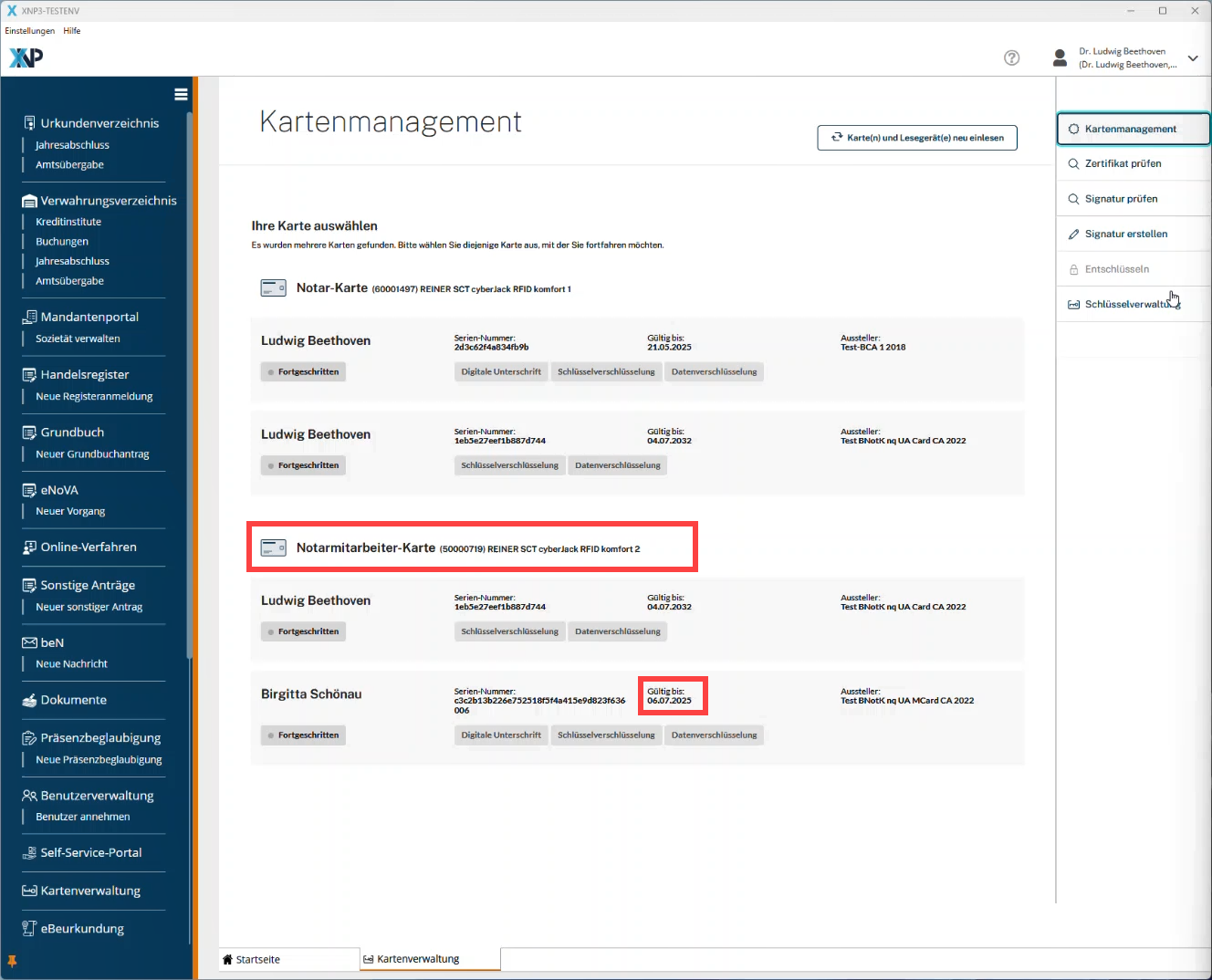Click the orange pin icon at sidebar bottom
Image resolution: width=1212 pixels, height=980 pixels.
point(12,962)
